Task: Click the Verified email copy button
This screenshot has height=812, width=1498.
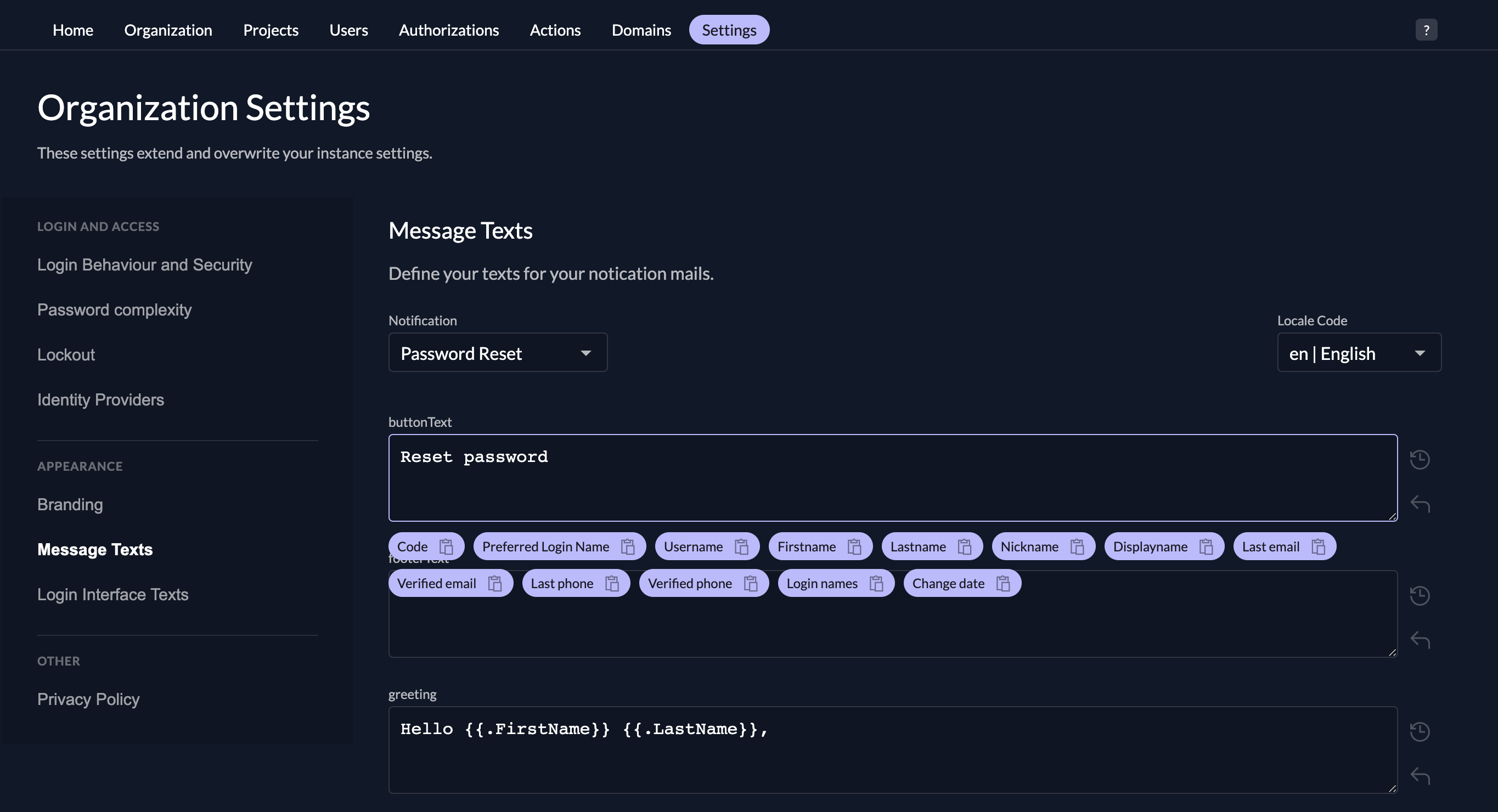Action: tap(494, 582)
